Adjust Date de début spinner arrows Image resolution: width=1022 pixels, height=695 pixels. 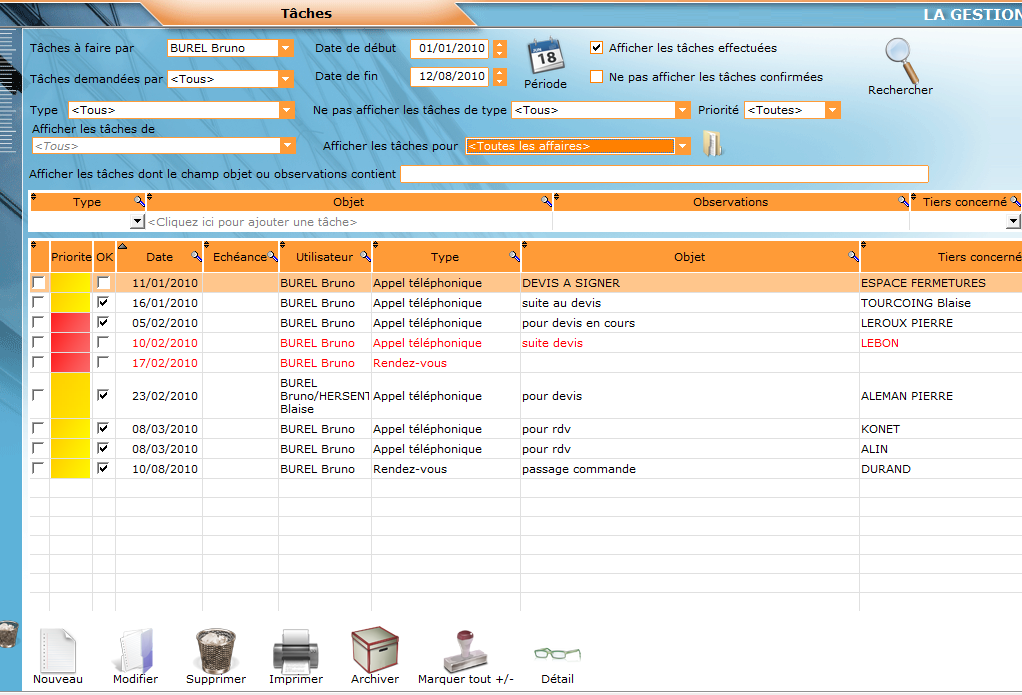tap(499, 48)
